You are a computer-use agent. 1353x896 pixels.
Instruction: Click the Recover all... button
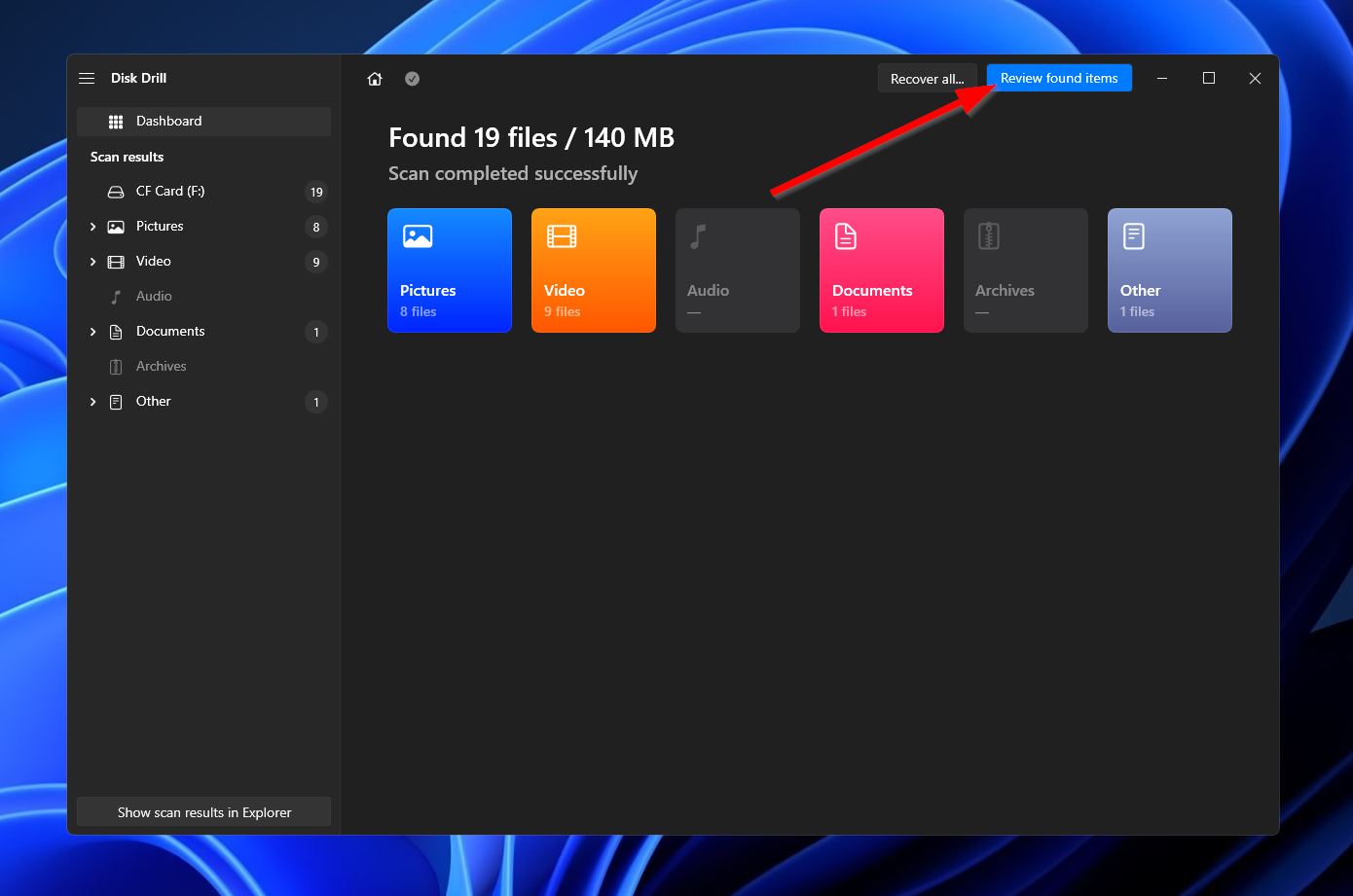(927, 79)
